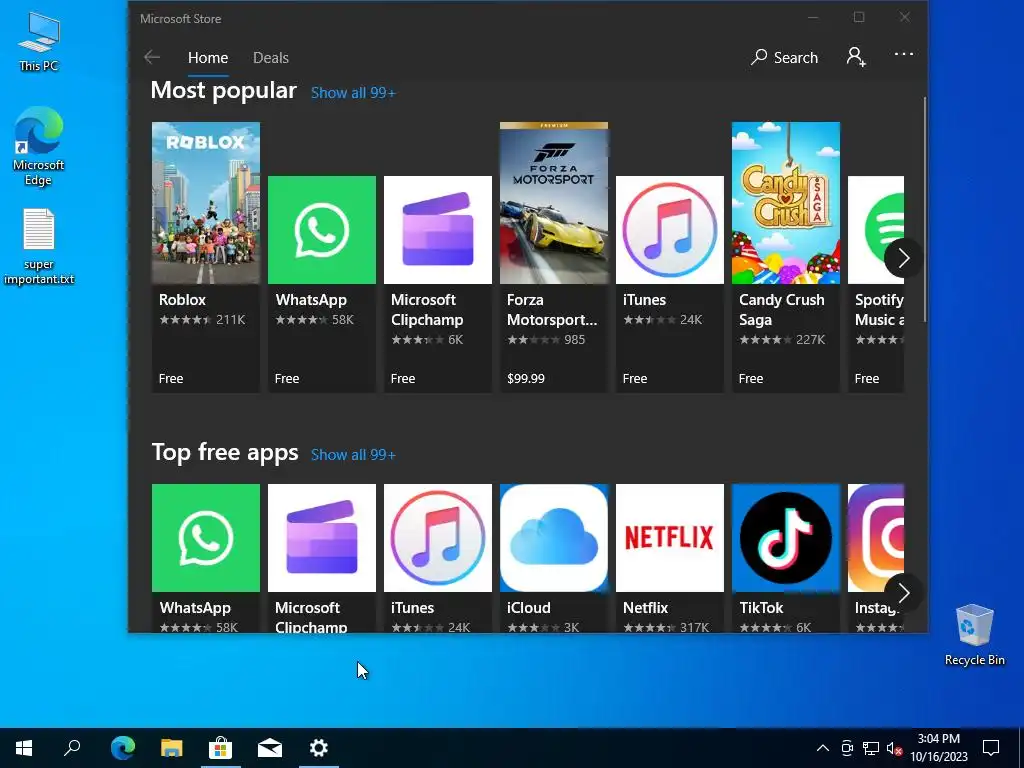
Task: Click the muted volume tray icon
Action: (x=894, y=748)
